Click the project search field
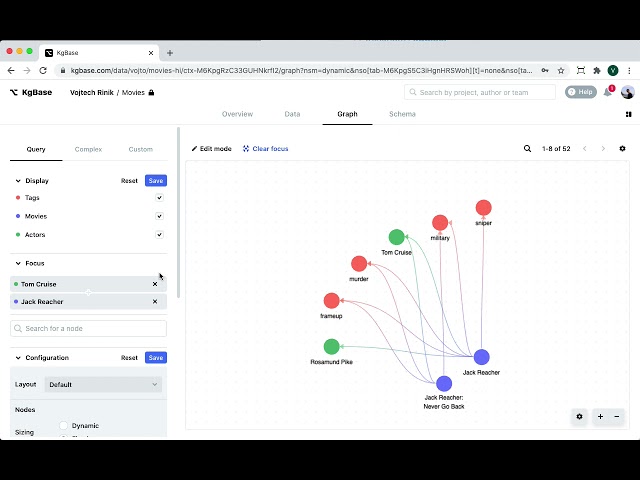The image size is (640, 480). coord(480,92)
